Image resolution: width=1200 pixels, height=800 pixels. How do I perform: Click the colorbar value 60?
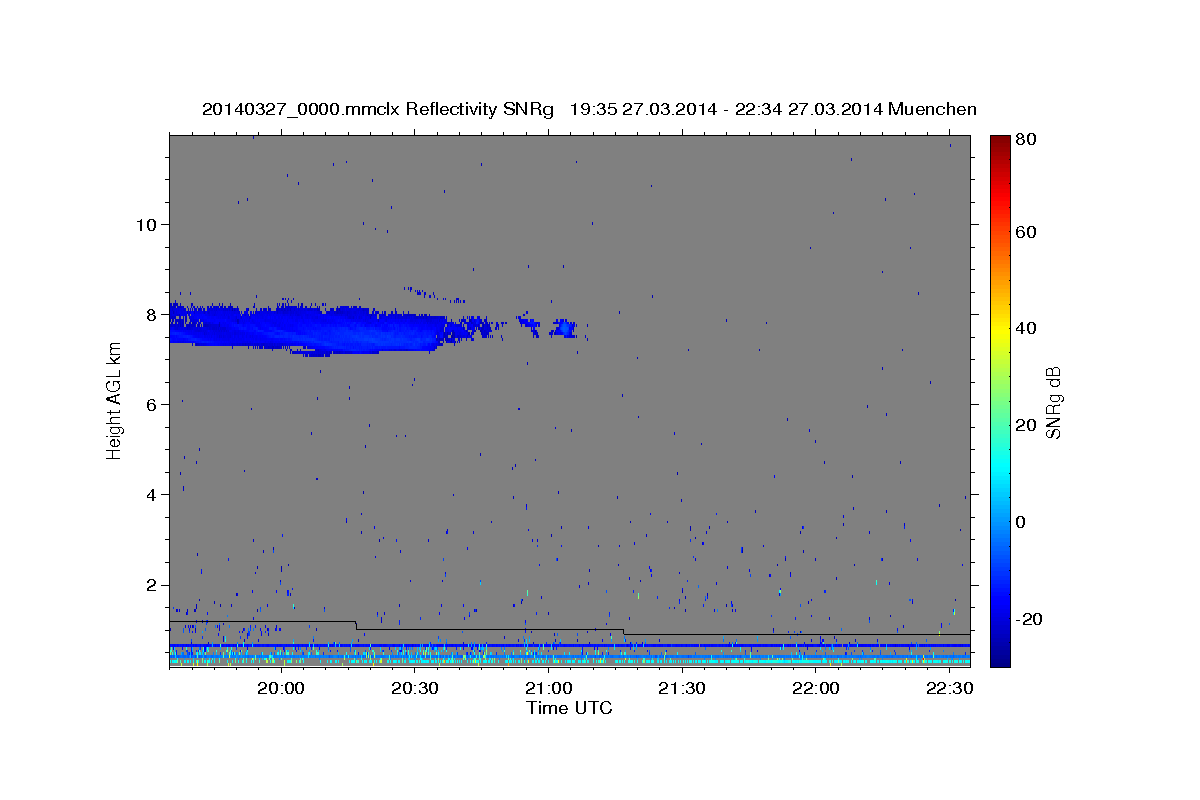click(x=1025, y=232)
